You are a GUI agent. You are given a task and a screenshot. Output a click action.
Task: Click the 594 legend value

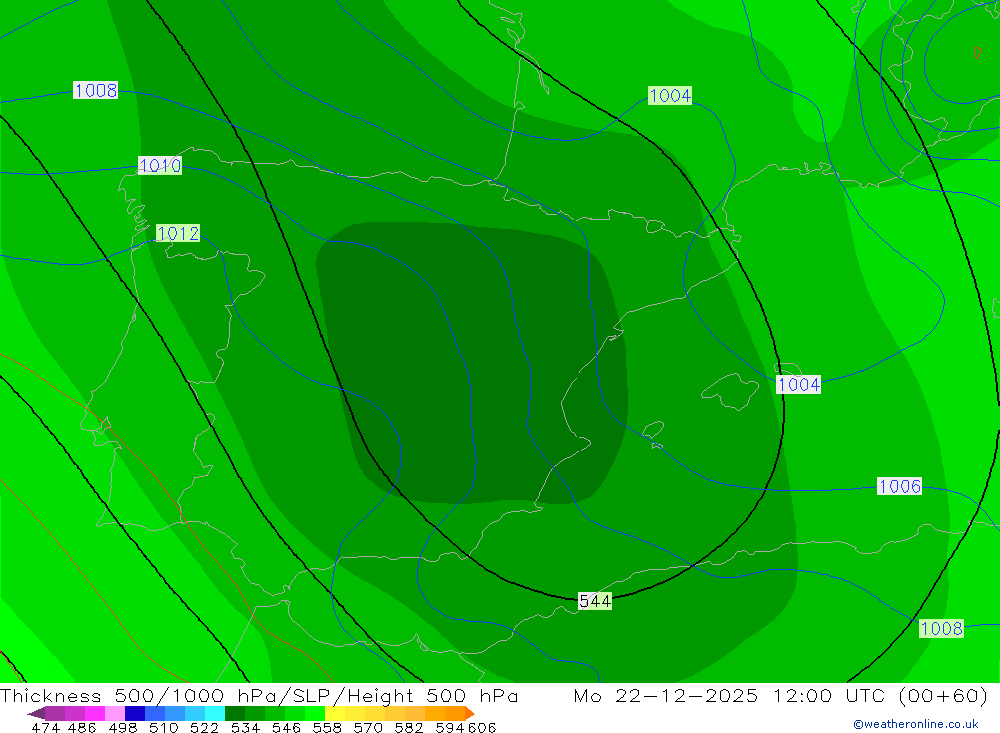pos(450,727)
